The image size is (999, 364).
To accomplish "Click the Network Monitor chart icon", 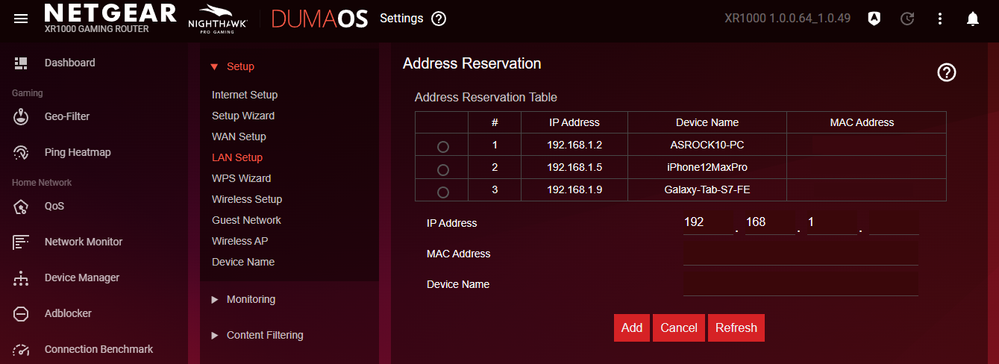I will point(21,242).
